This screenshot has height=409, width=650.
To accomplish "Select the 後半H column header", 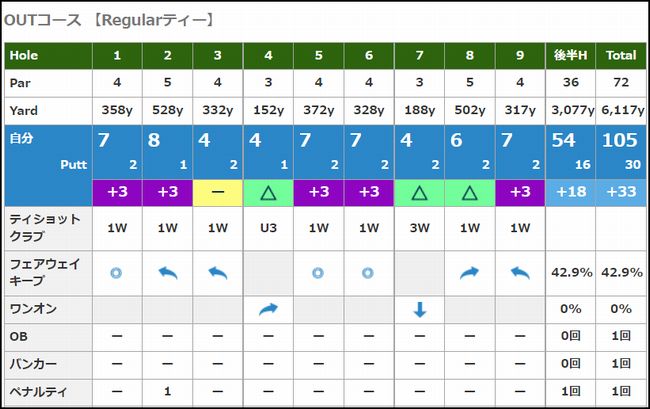I will pyautogui.click(x=571, y=56).
